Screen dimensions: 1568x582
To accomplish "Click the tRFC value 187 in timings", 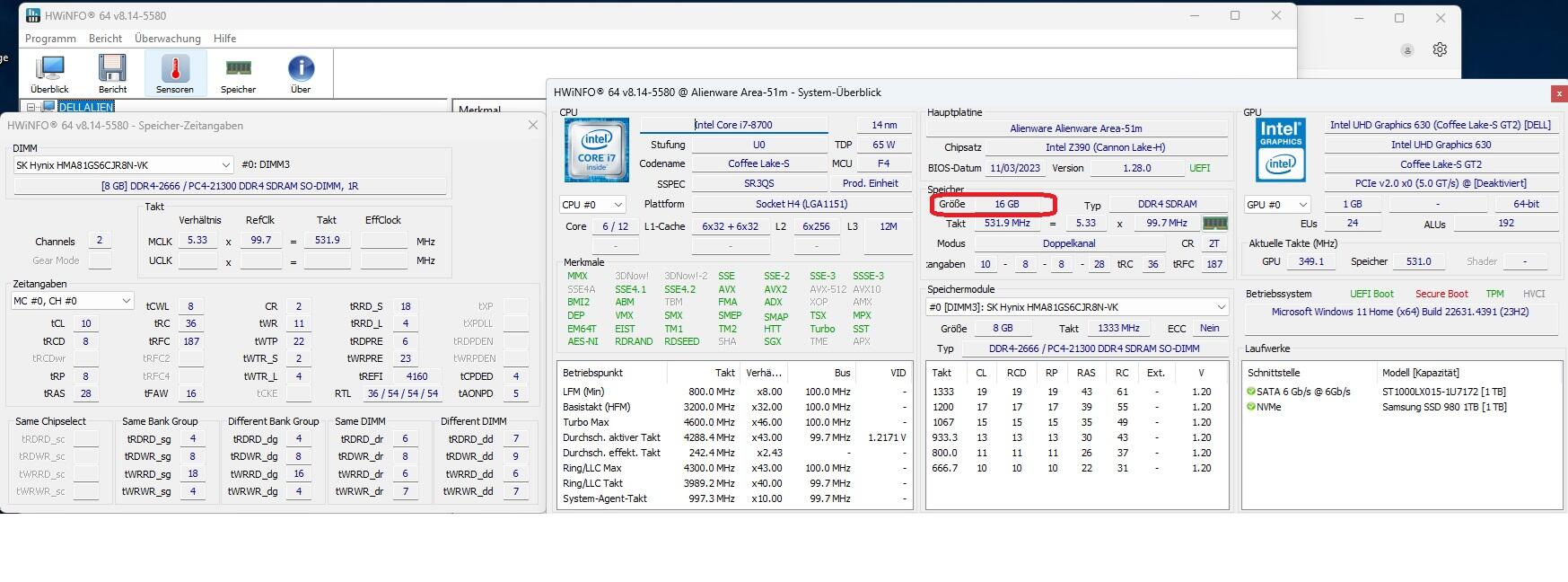I will [190, 341].
